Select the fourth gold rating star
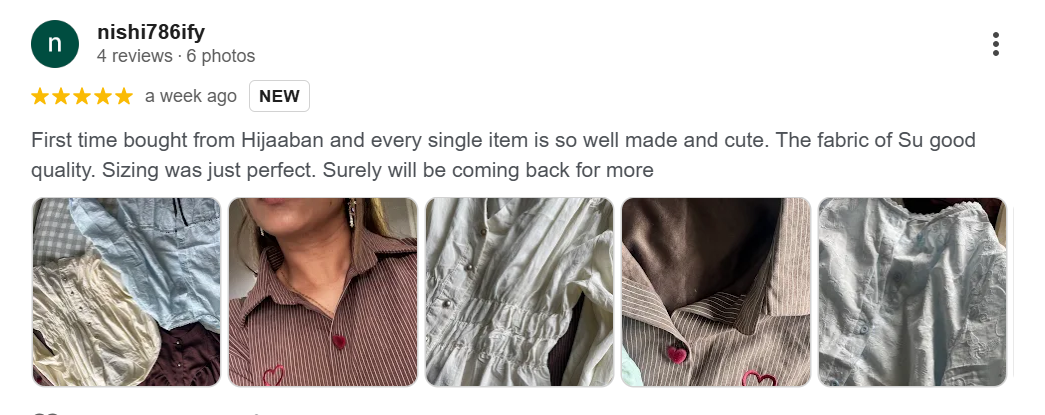Image resolution: width=1045 pixels, height=415 pixels. 103,97
